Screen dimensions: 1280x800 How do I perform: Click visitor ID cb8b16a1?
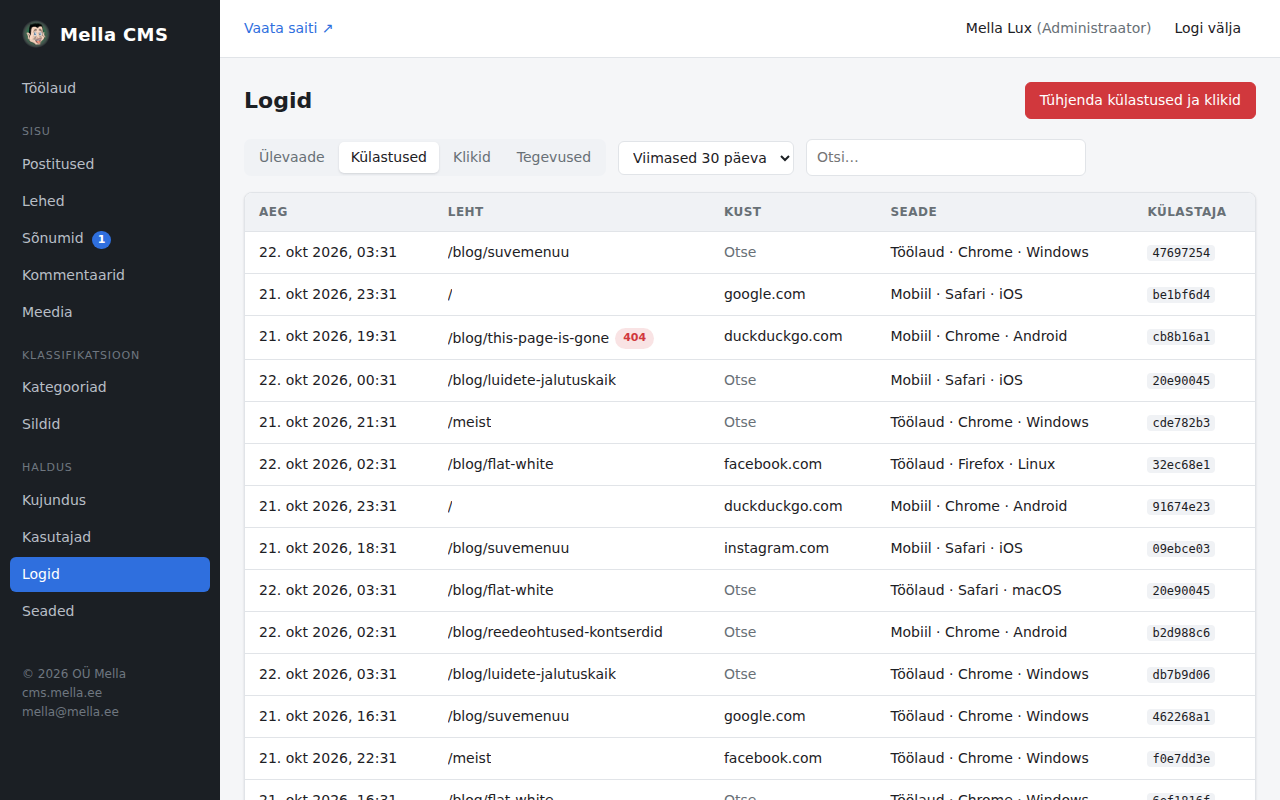pyautogui.click(x=1181, y=337)
